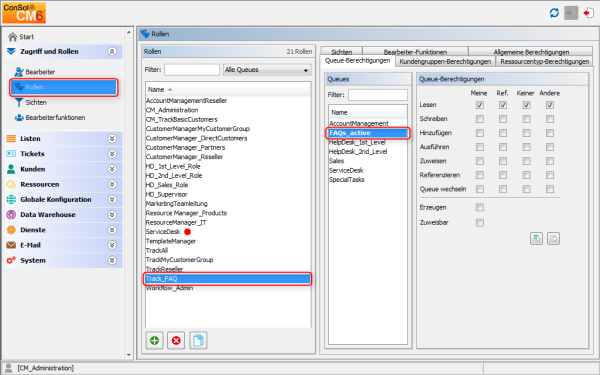Open the Alle Queues dropdown

pyautogui.click(x=267, y=70)
